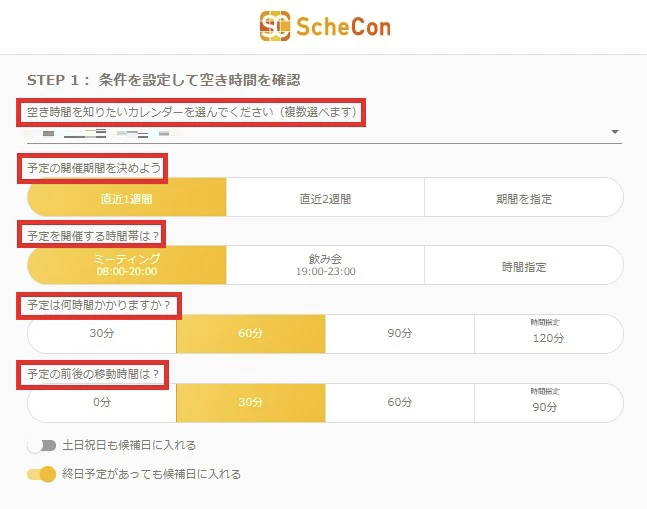Viewport: 647px width, 509px height.
Task: Open the calendar selection dropdown arrow
Action: pyautogui.click(x=615, y=132)
